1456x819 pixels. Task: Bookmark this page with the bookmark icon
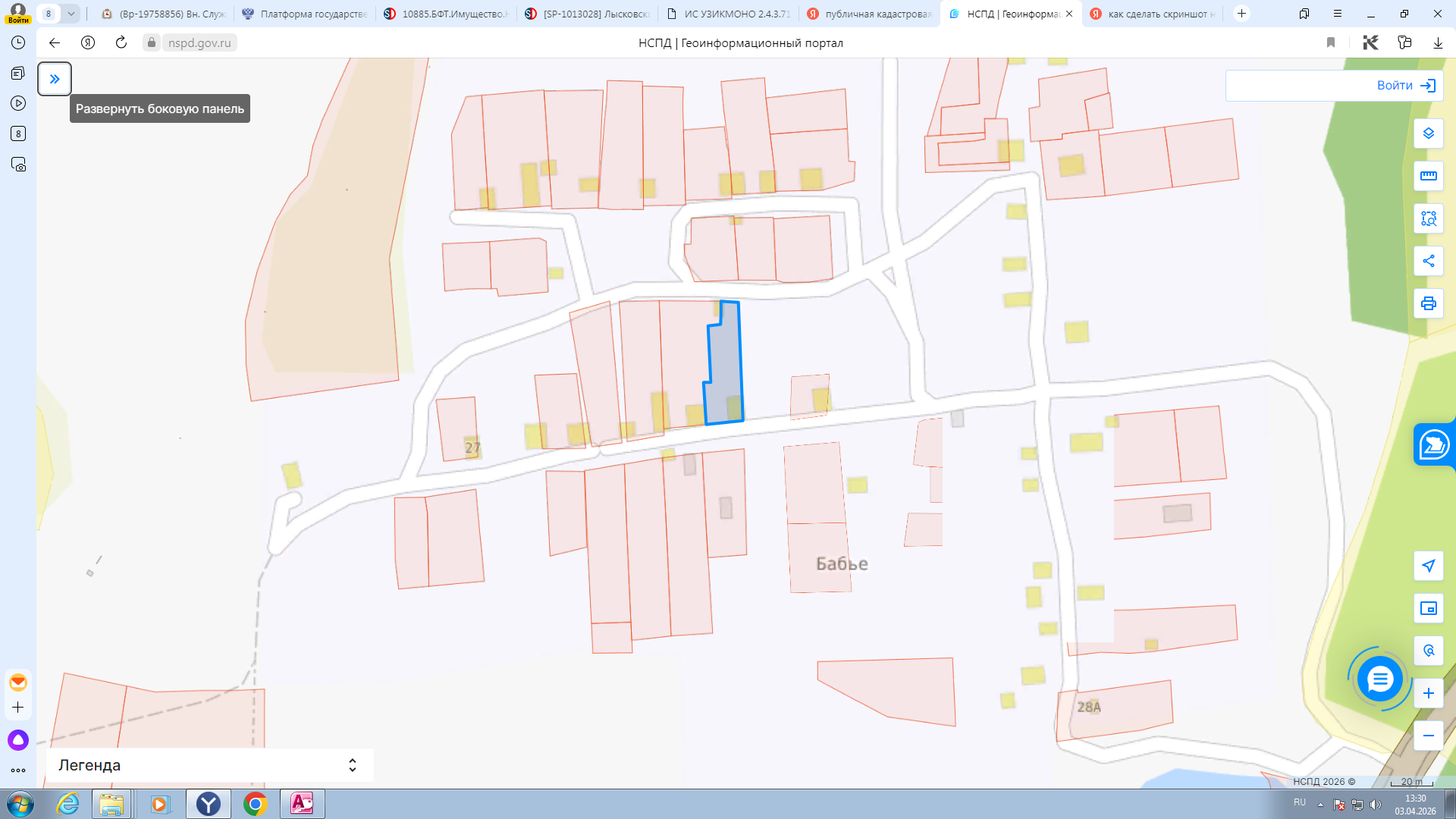[1331, 42]
